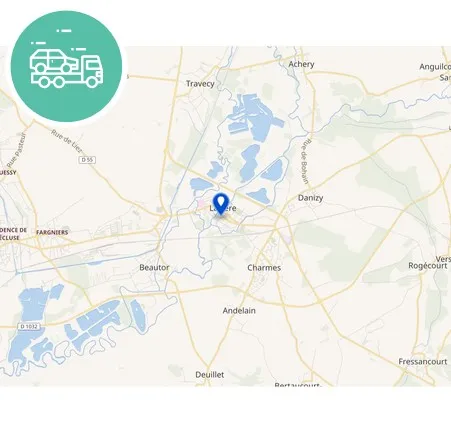Click the tow truck badge icon

(x=67, y=66)
